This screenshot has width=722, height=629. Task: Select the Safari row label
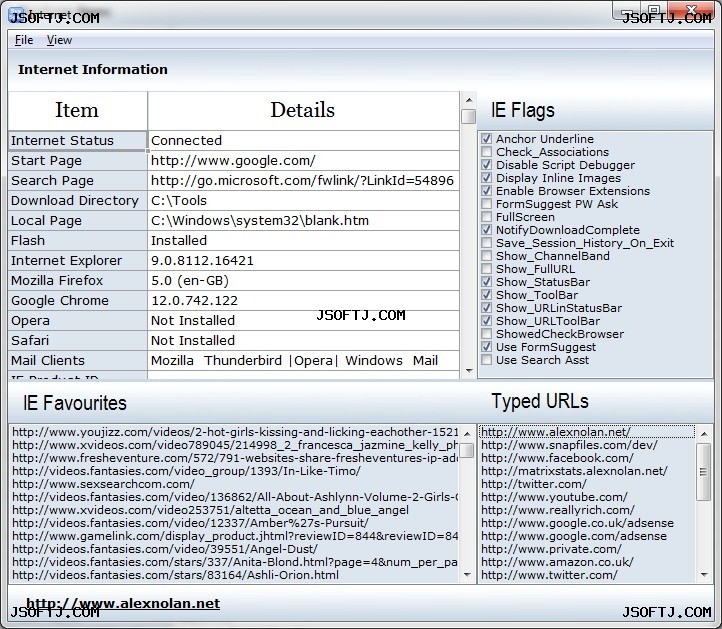point(77,341)
